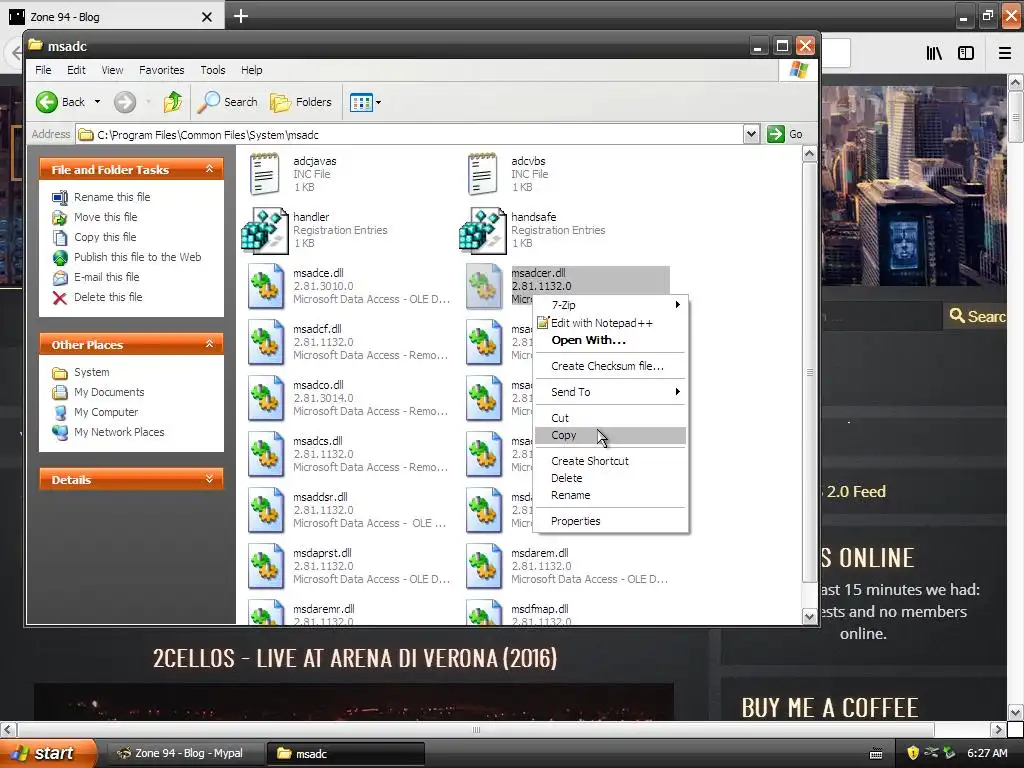The height and width of the screenshot is (768, 1024).
Task: Open the View menu
Action: [x=112, y=70]
